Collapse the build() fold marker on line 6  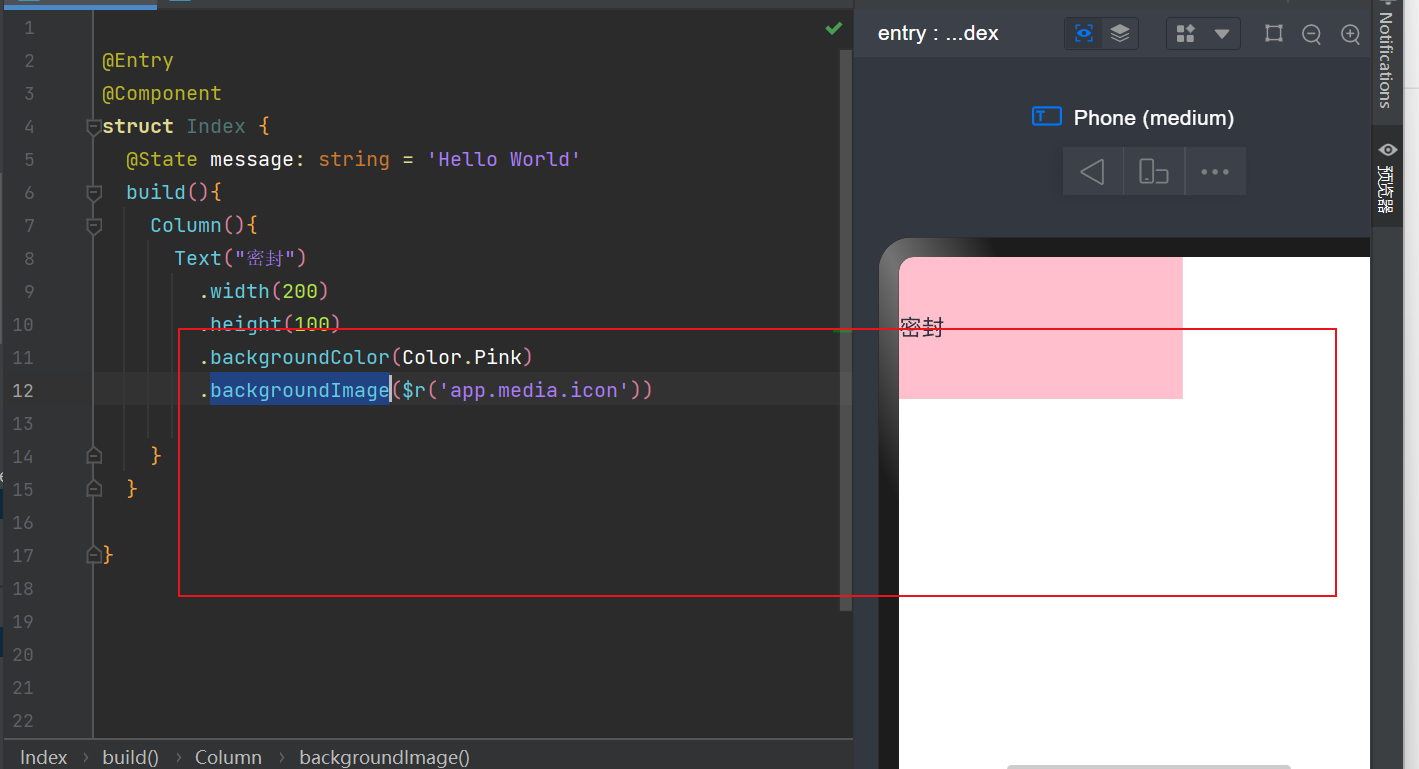click(x=94, y=193)
